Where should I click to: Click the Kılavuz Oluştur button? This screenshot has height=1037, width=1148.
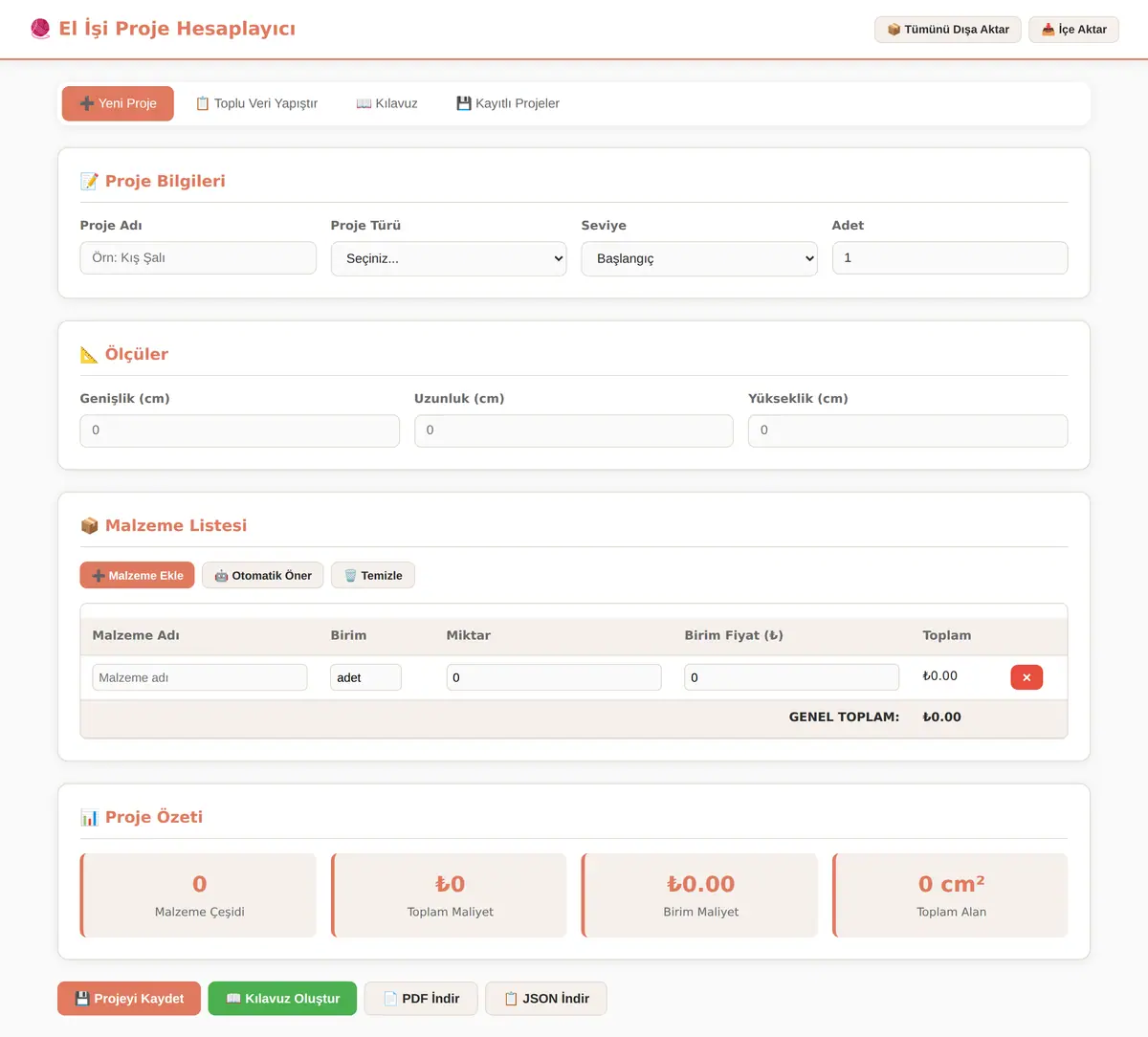pyautogui.click(x=282, y=999)
